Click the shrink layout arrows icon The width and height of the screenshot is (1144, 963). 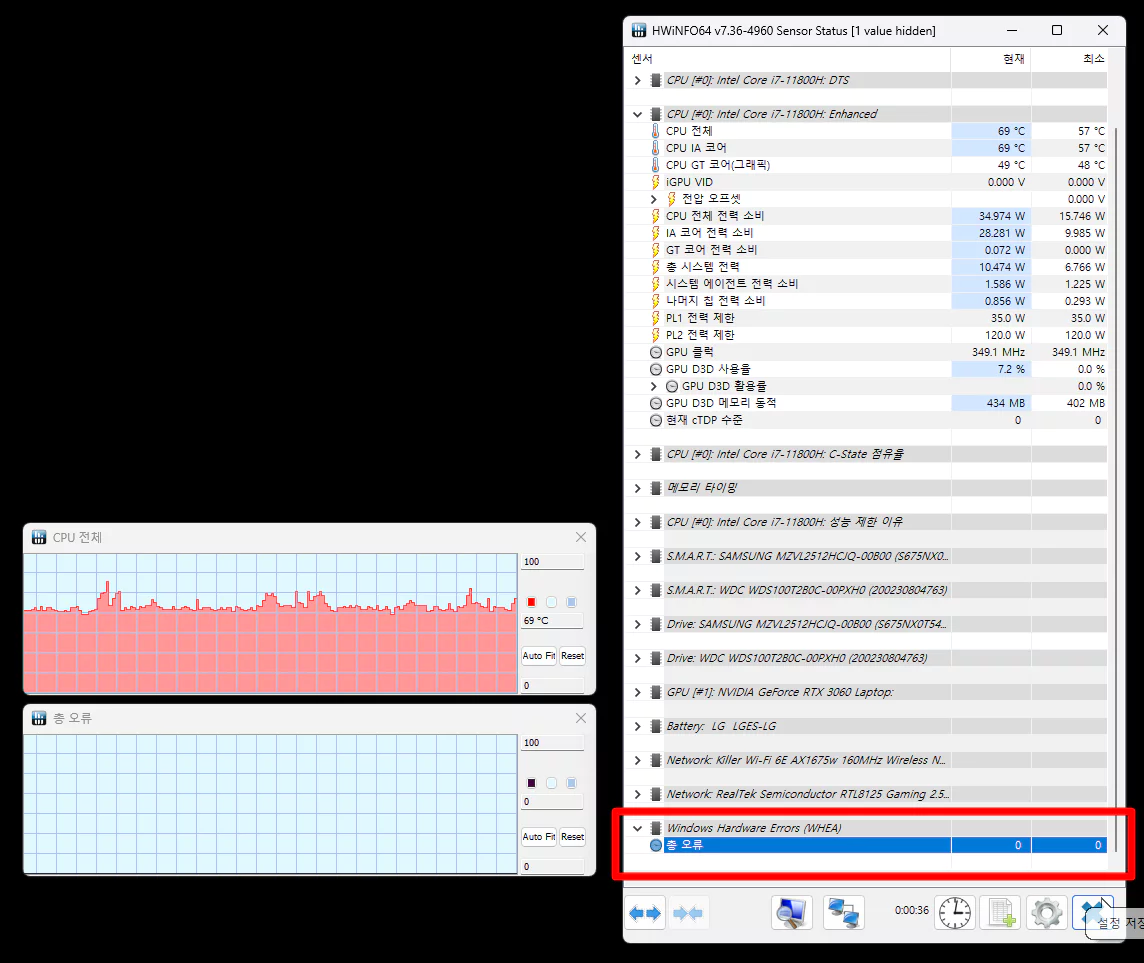tap(687, 913)
